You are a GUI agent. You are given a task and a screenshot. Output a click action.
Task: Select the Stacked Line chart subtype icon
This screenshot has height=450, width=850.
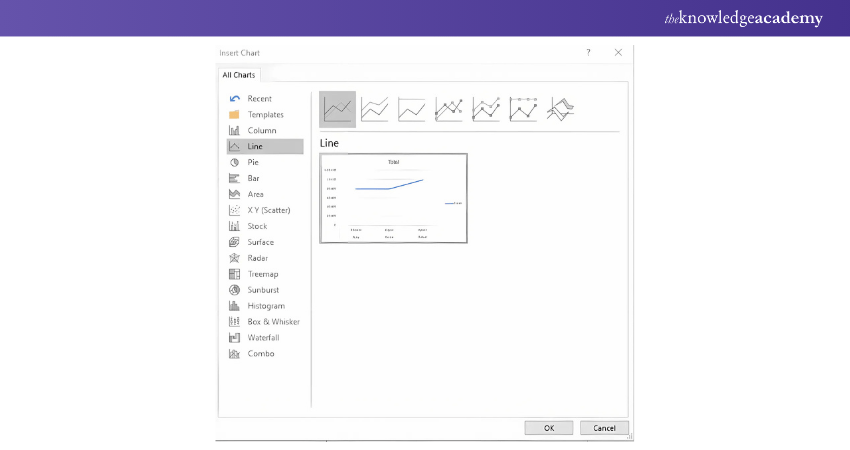[375, 109]
